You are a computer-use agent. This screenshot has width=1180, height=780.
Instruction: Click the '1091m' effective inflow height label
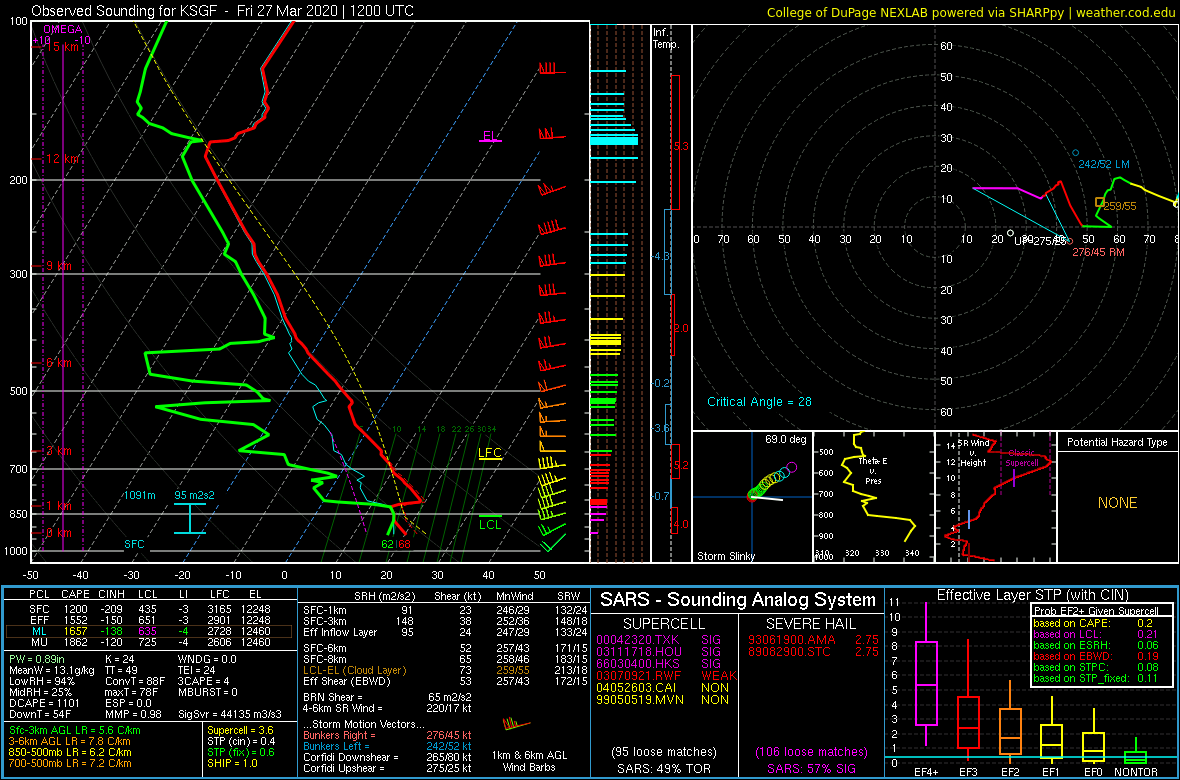coord(140,495)
